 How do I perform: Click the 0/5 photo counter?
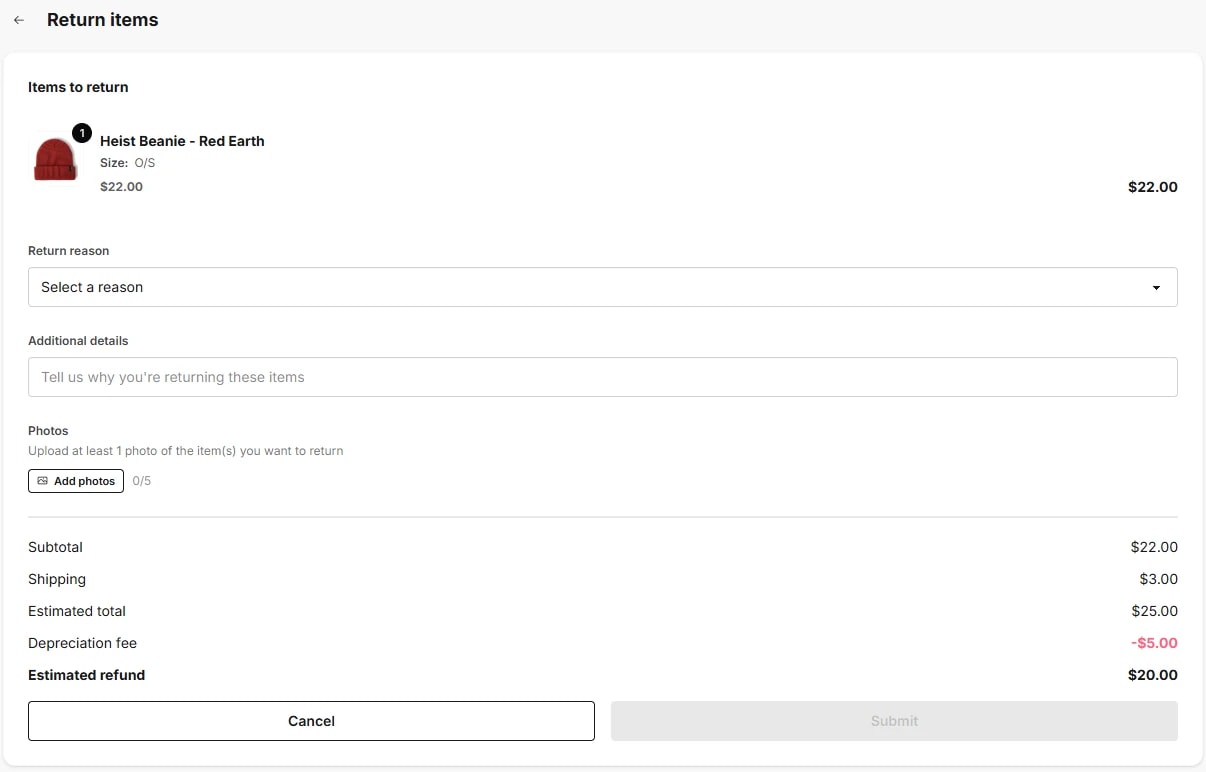pyautogui.click(x=142, y=481)
